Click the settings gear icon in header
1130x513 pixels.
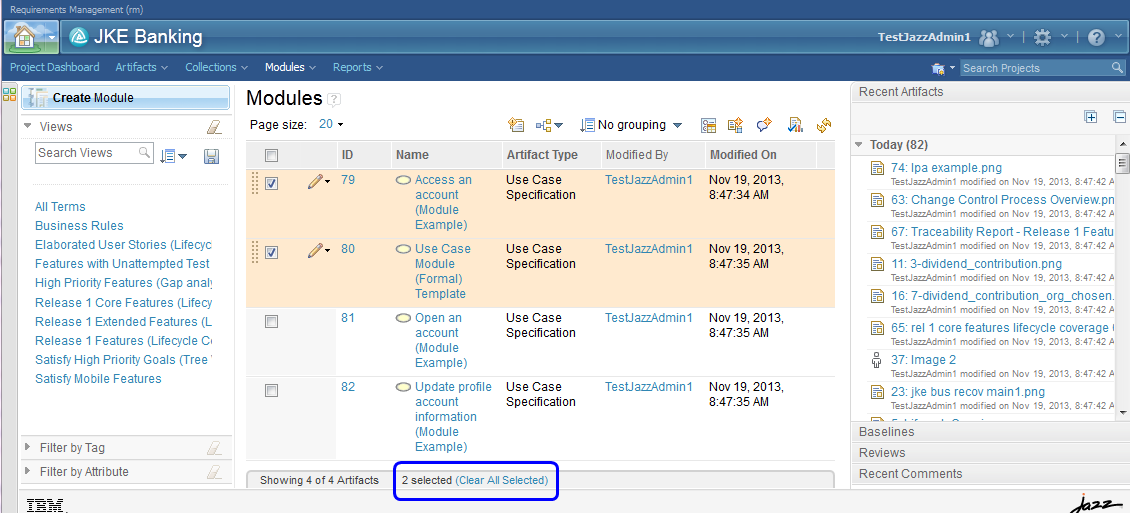pyautogui.click(x=1042, y=37)
